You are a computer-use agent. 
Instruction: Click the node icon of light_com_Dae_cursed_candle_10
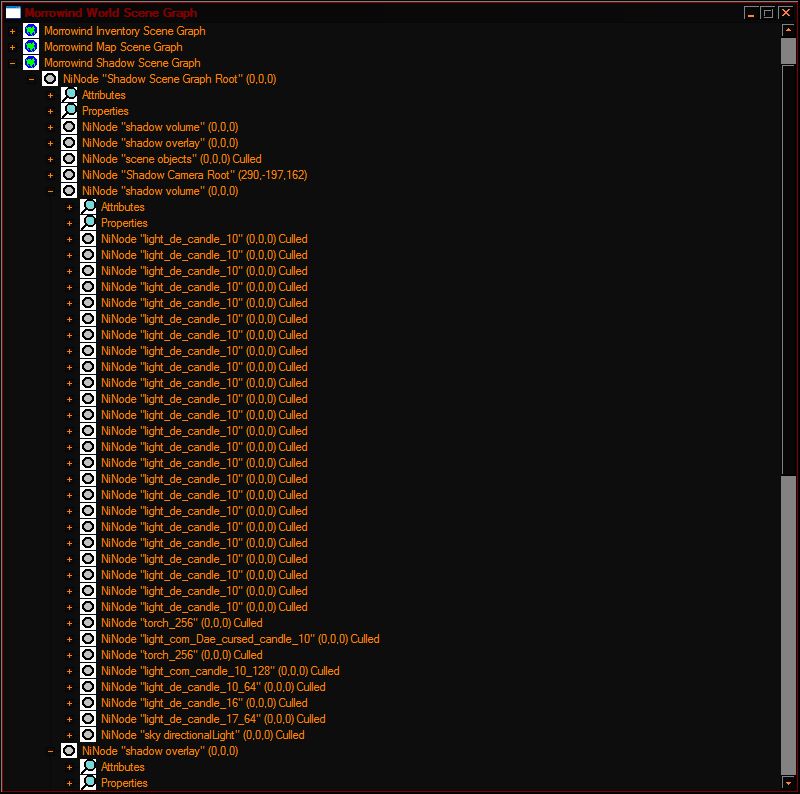pyautogui.click(x=88, y=639)
